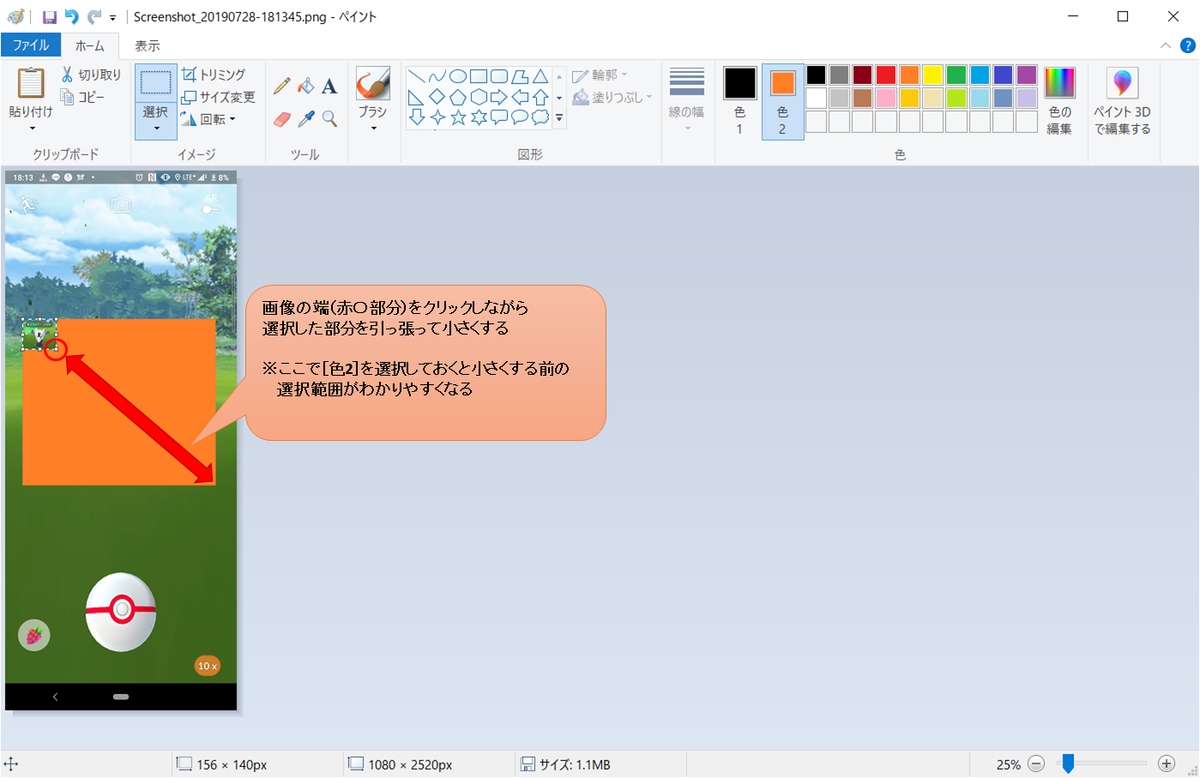Viewport: 1200px width, 778px height.
Task: Click the トリミング (Crop) button
Action: pos(215,74)
